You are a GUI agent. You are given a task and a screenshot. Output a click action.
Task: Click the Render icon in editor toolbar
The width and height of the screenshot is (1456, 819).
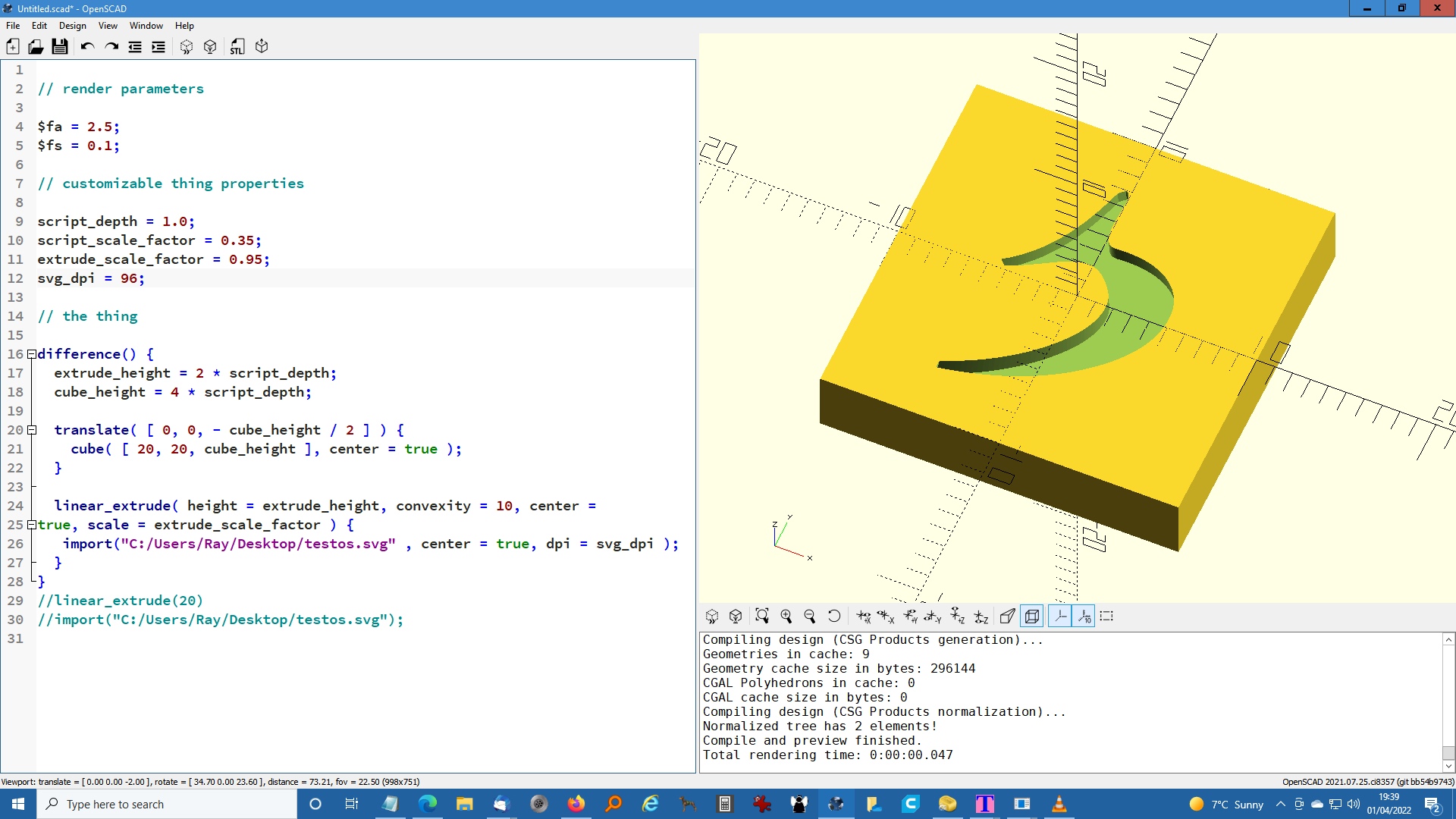click(x=210, y=47)
